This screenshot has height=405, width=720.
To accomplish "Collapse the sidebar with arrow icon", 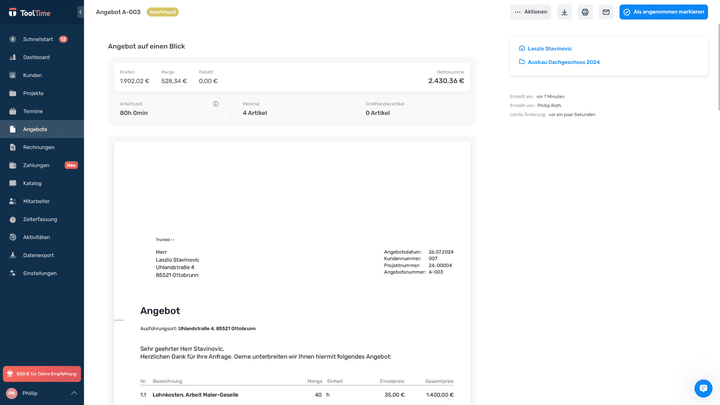I will [x=80, y=12].
